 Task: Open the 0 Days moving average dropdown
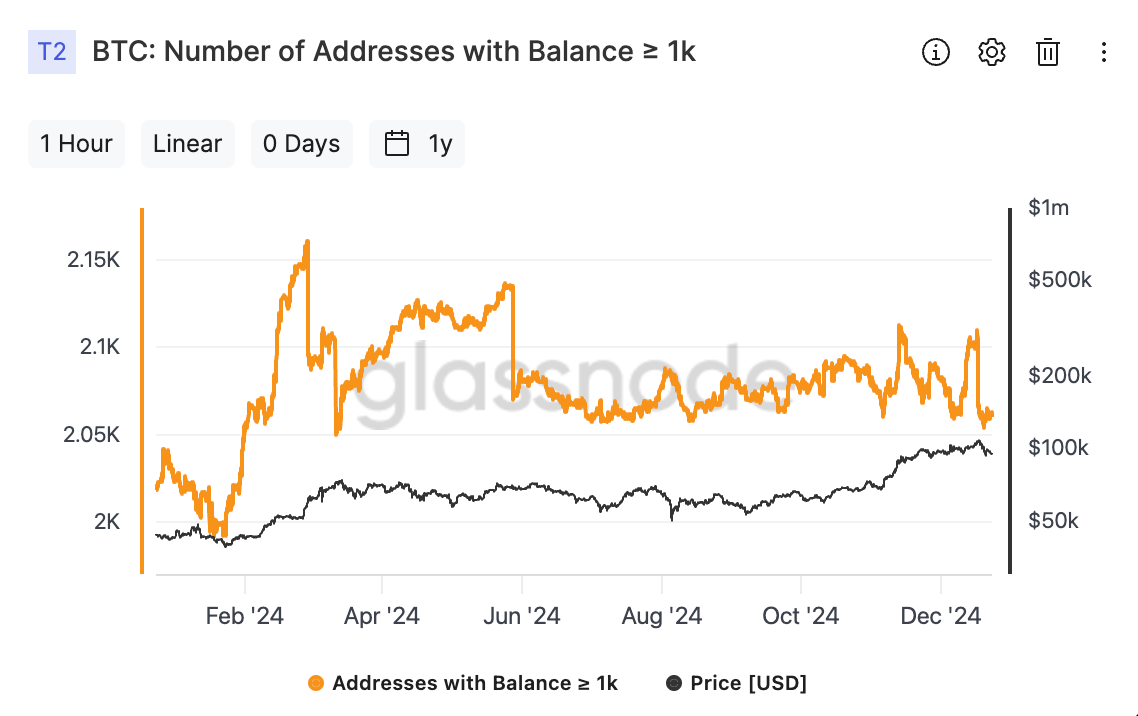click(x=301, y=144)
